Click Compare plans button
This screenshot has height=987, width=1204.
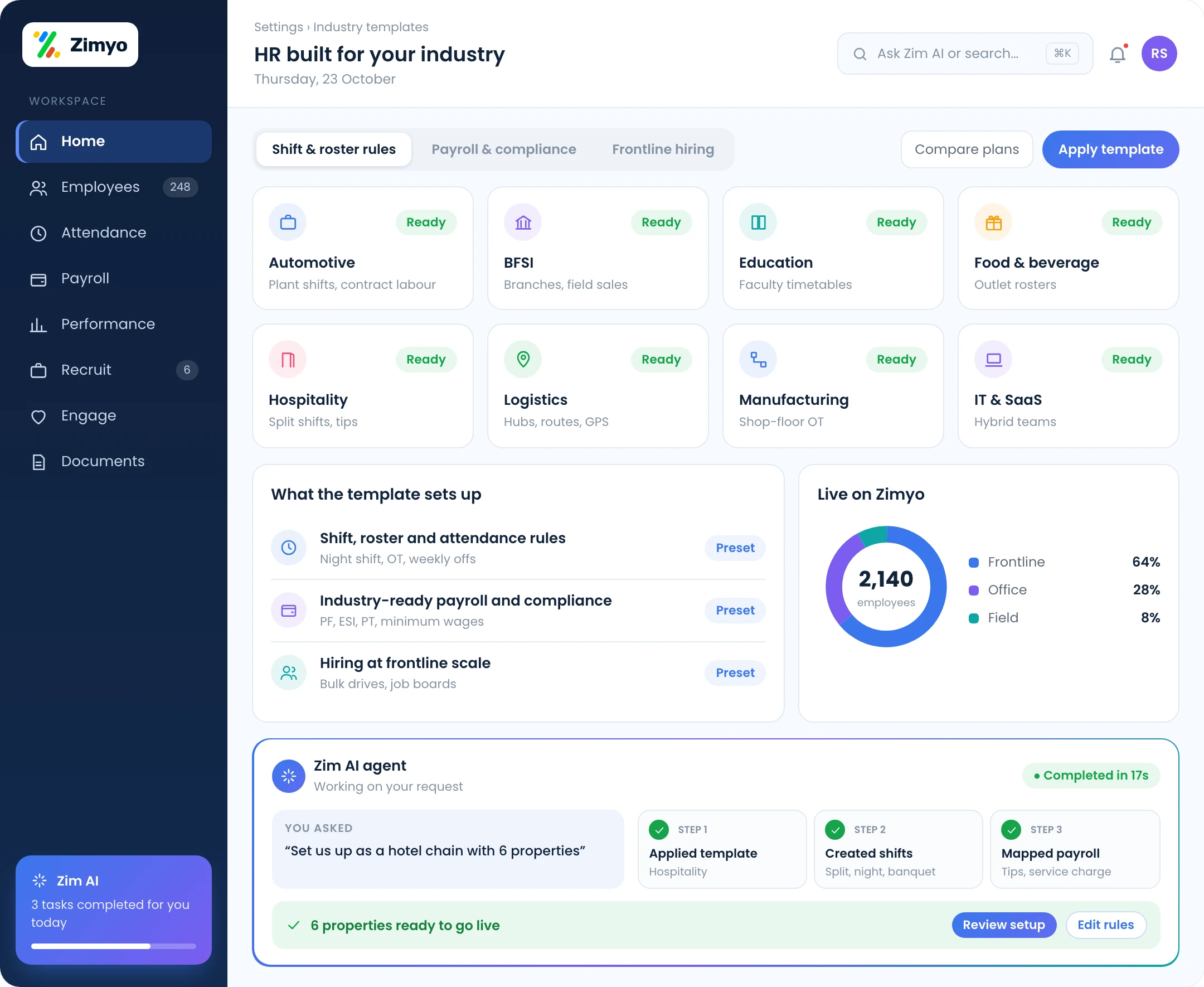click(x=967, y=149)
